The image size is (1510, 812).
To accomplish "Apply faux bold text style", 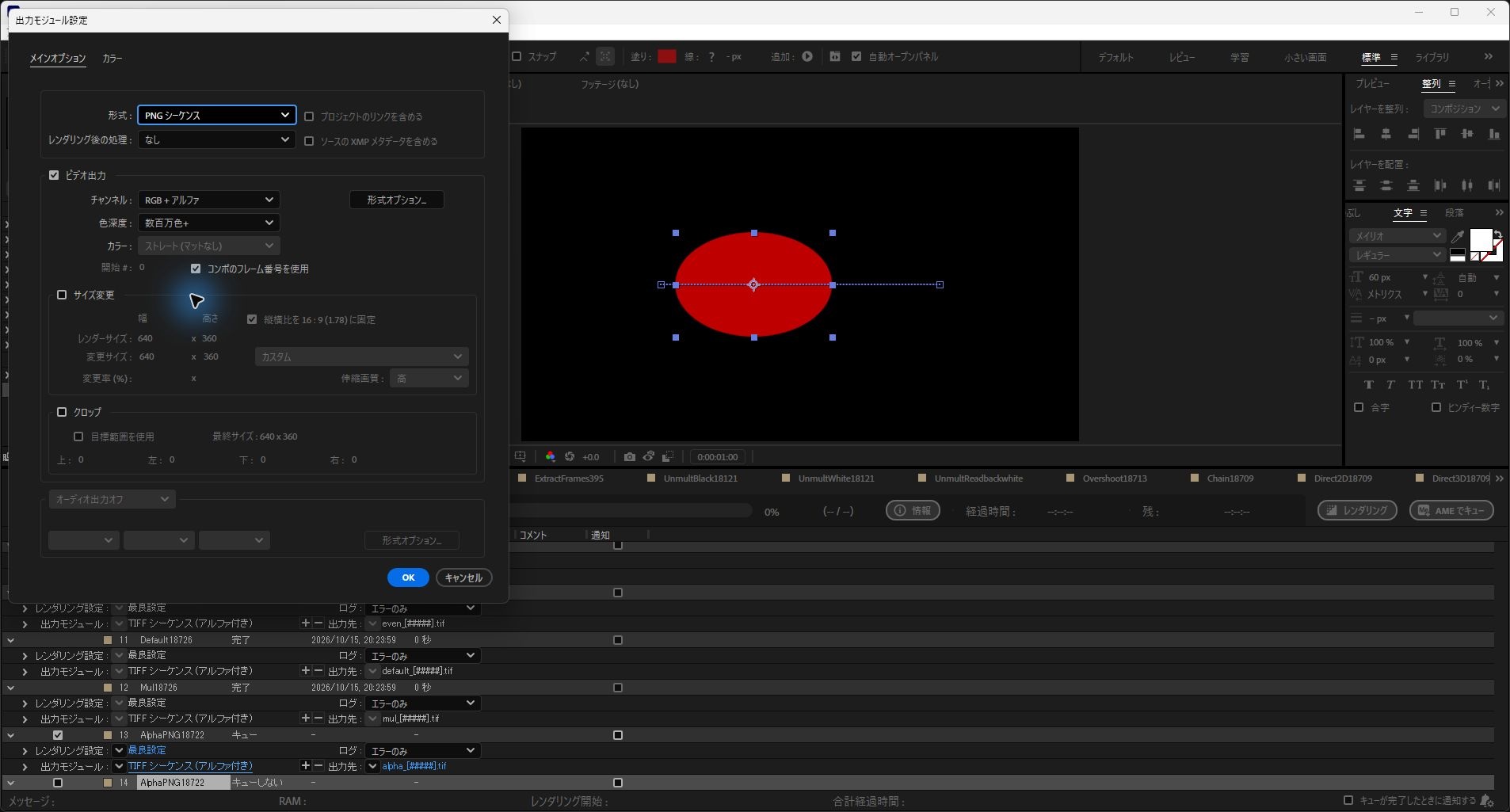I will click(x=1368, y=385).
